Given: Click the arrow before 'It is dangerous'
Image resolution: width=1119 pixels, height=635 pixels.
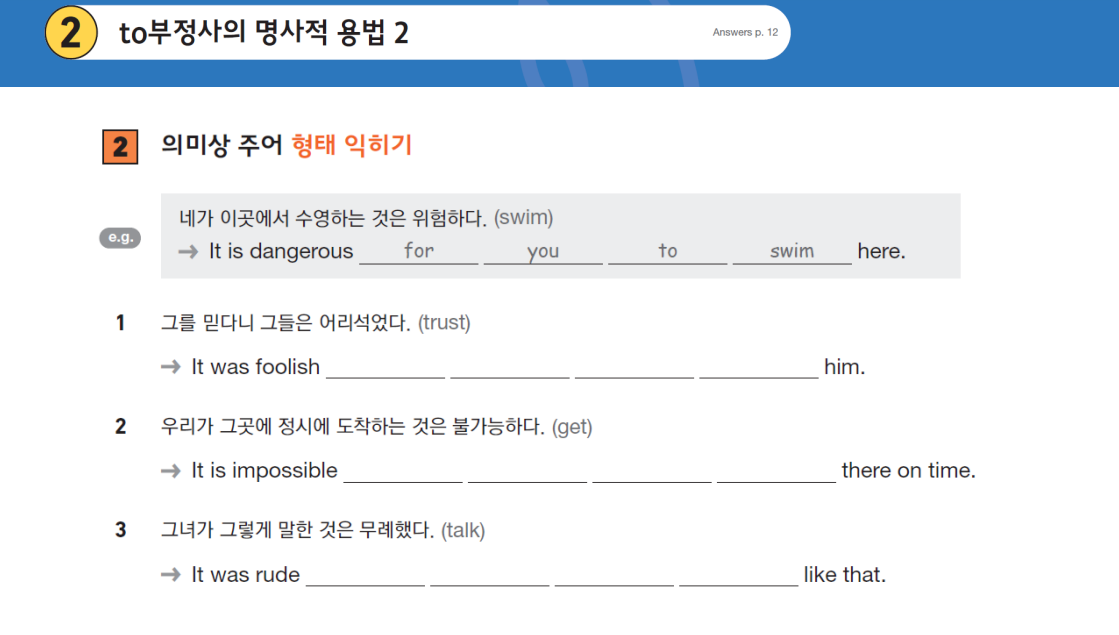Looking at the screenshot, I should [x=188, y=252].
